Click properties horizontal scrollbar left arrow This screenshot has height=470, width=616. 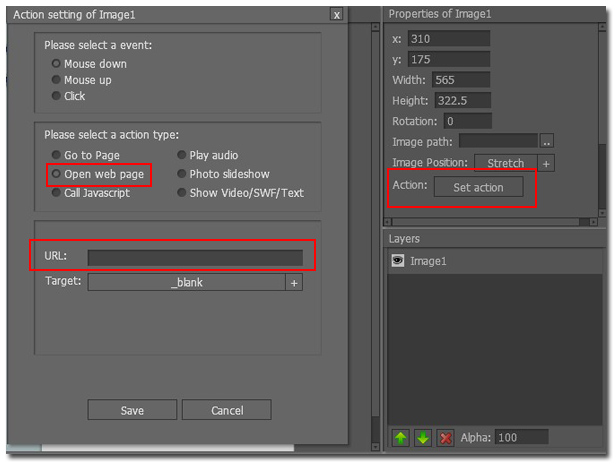[387, 222]
